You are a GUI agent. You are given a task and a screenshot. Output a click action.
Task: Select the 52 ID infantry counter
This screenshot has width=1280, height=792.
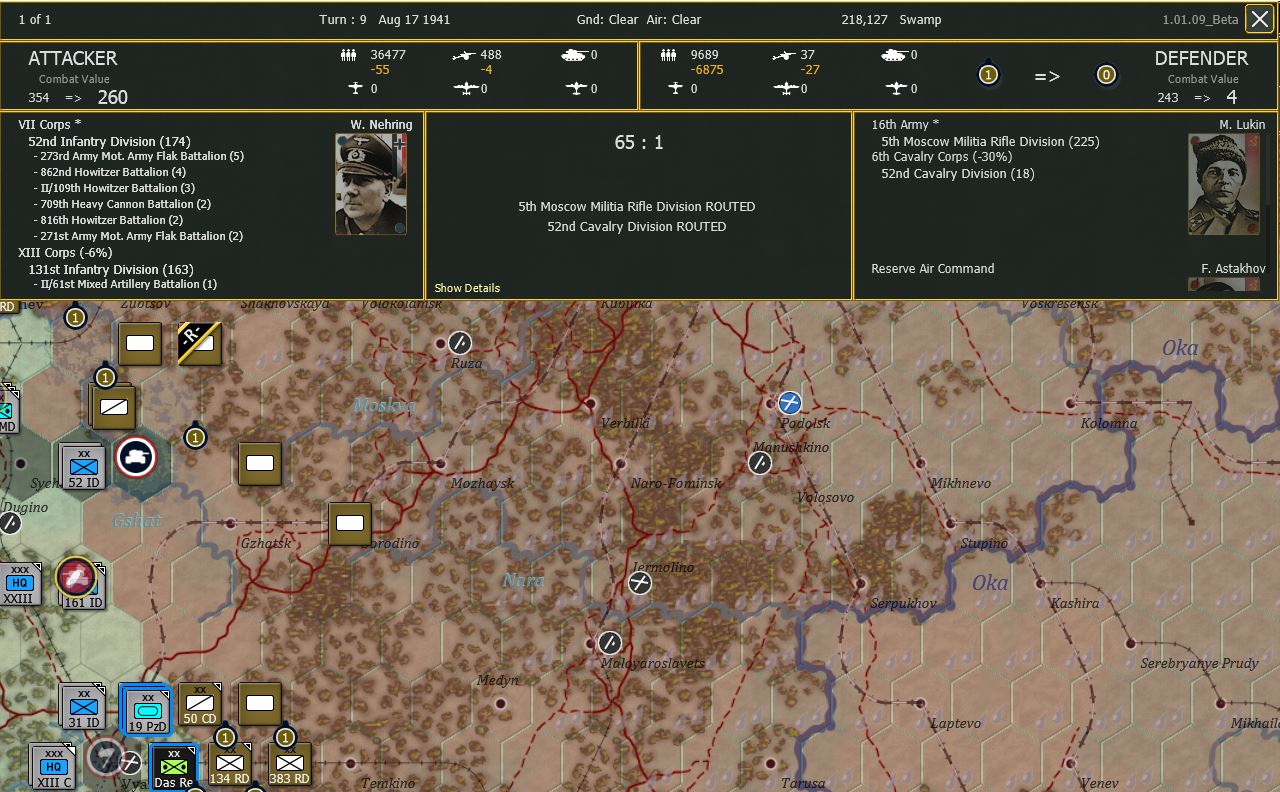click(82, 466)
